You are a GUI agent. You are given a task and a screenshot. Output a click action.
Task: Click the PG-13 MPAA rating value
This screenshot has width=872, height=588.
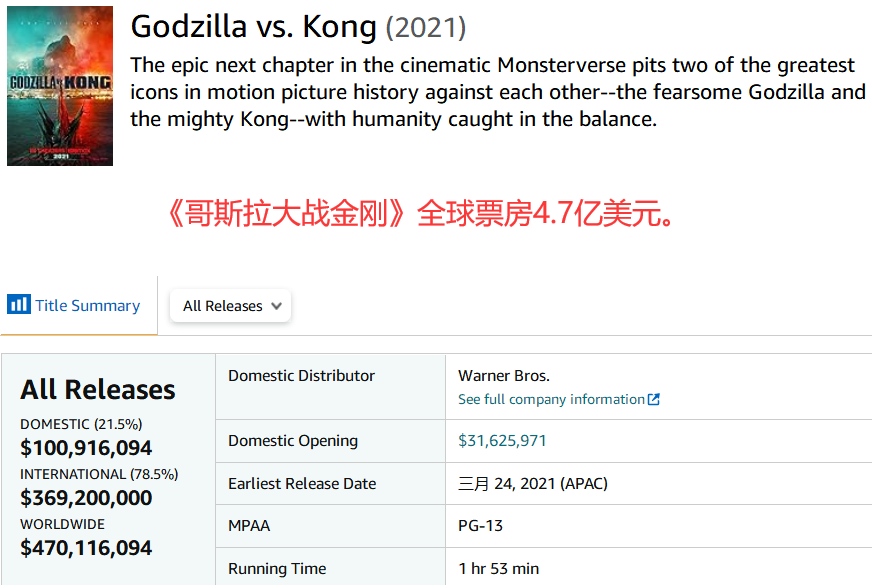(x=480, y=526)
